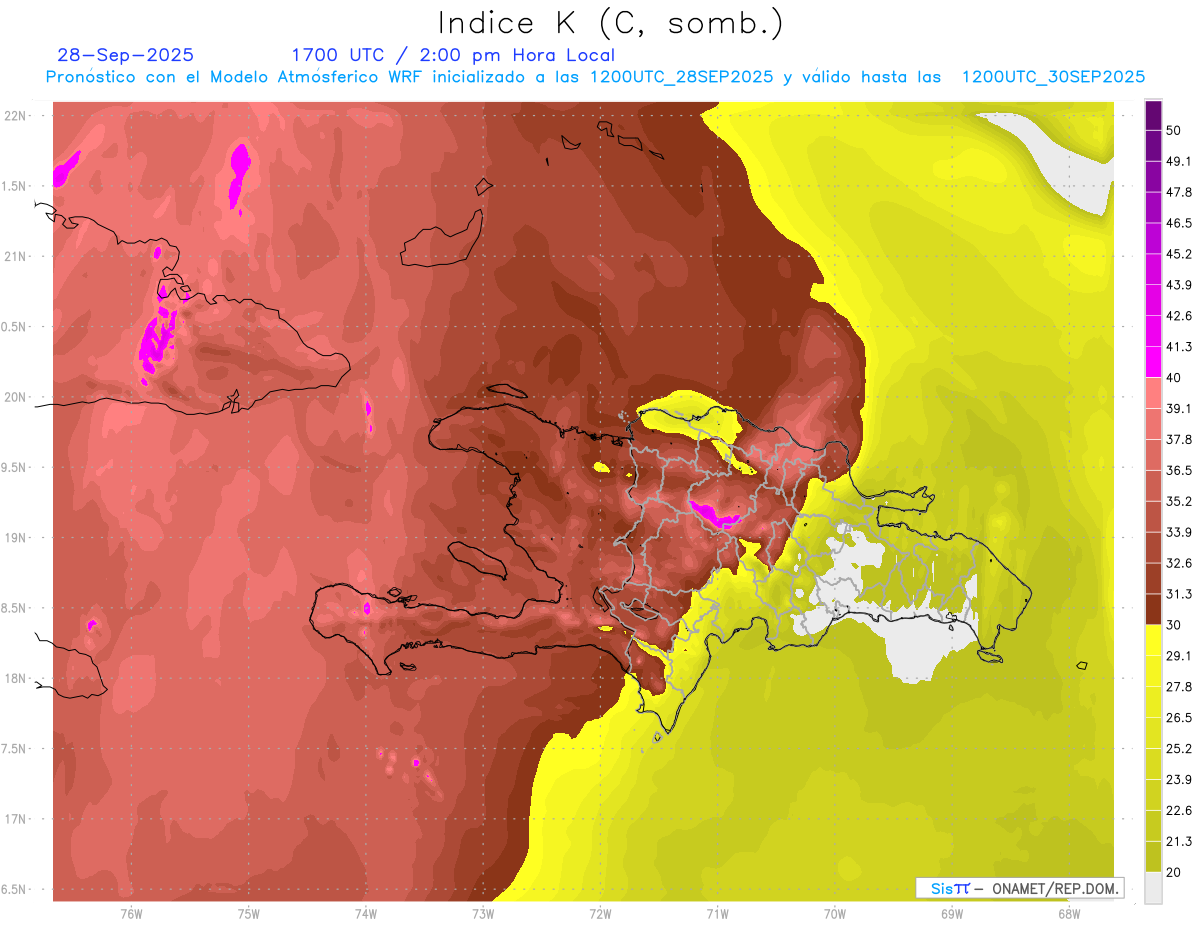Select the 69W longitude label

(x=952, y=914)
